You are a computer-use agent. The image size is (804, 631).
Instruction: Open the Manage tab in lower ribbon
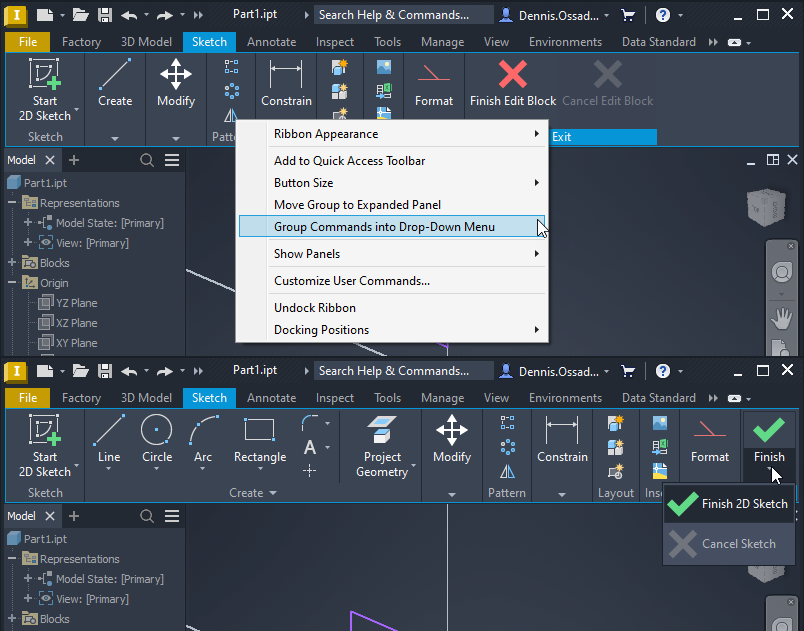(443, 398)
